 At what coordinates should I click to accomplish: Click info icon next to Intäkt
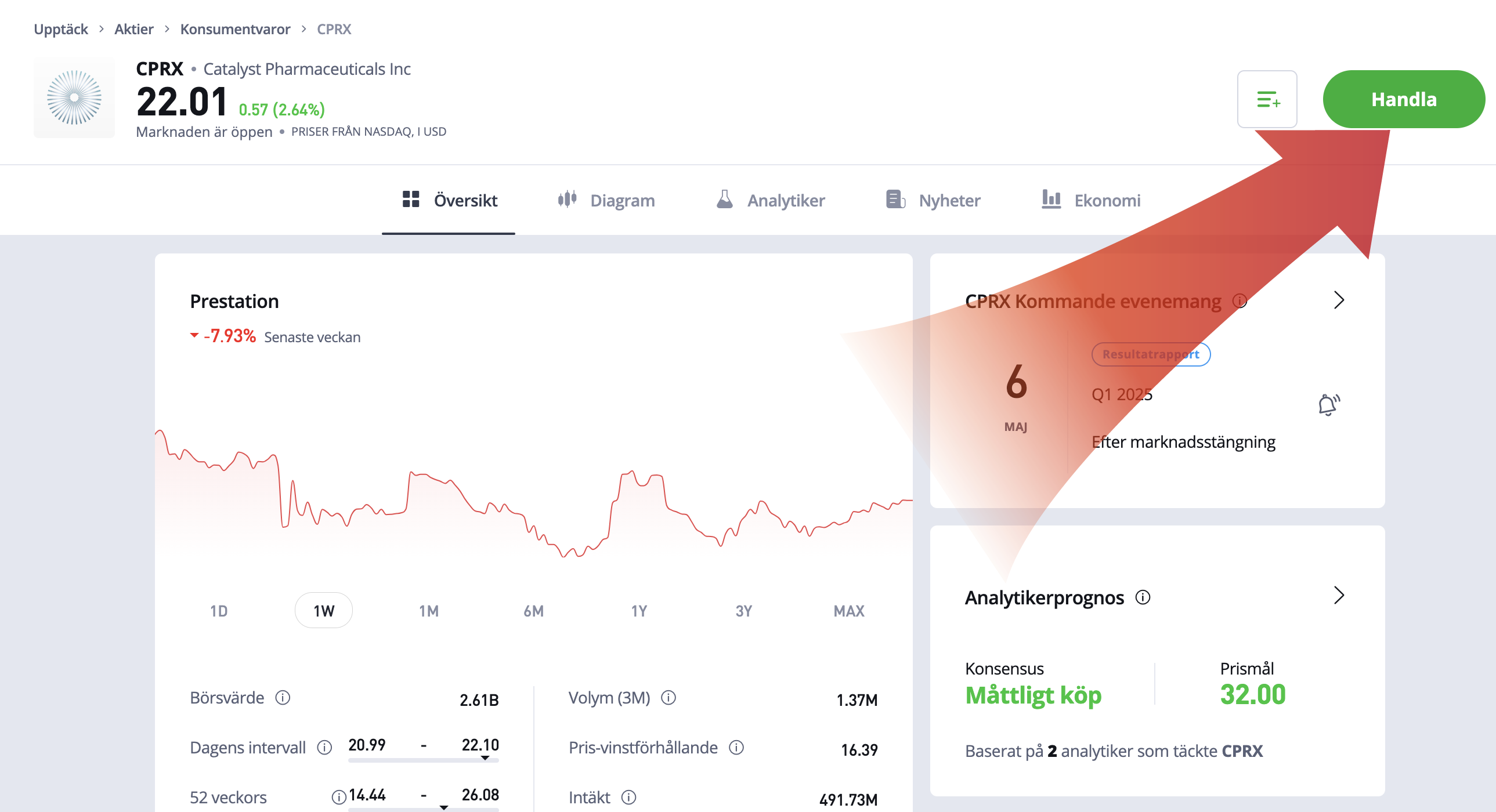click(x=628, y=797)
